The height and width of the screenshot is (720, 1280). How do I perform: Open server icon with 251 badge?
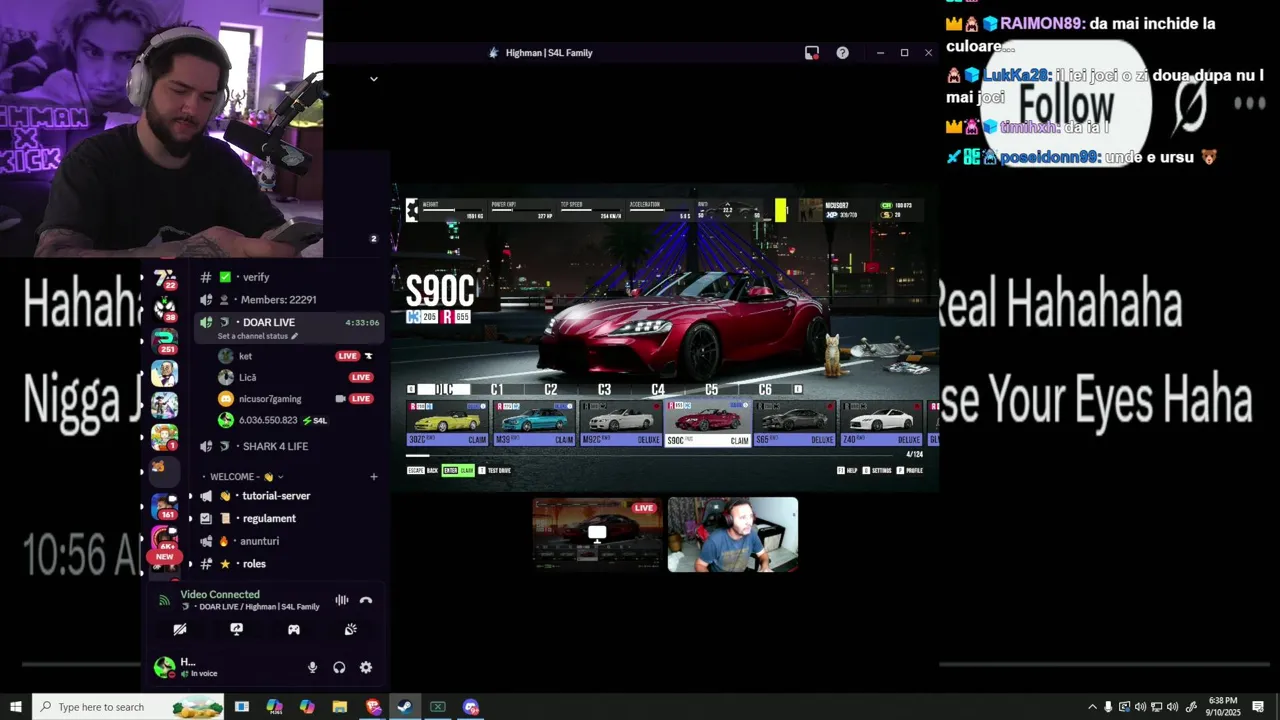tap(164, 341)
